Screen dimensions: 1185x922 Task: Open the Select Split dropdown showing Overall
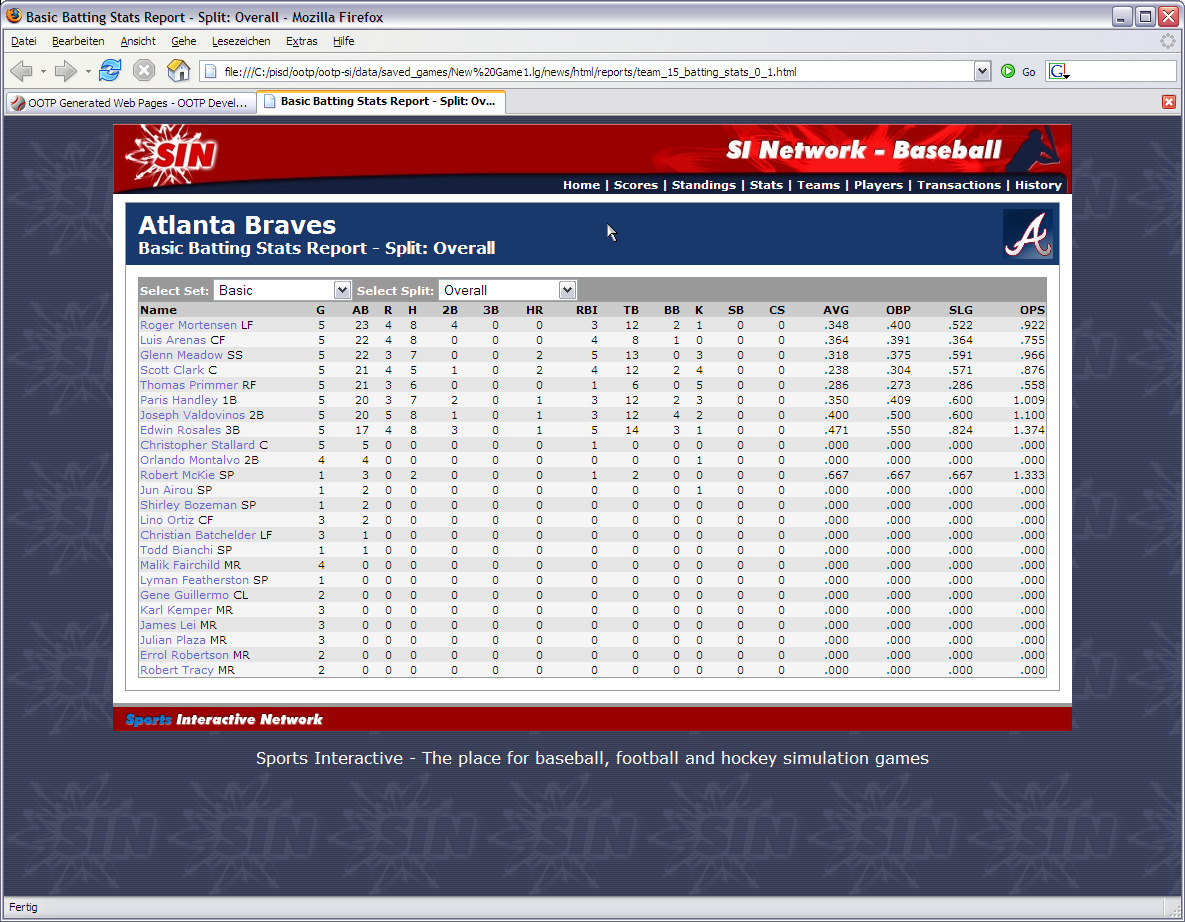point(507,290)
